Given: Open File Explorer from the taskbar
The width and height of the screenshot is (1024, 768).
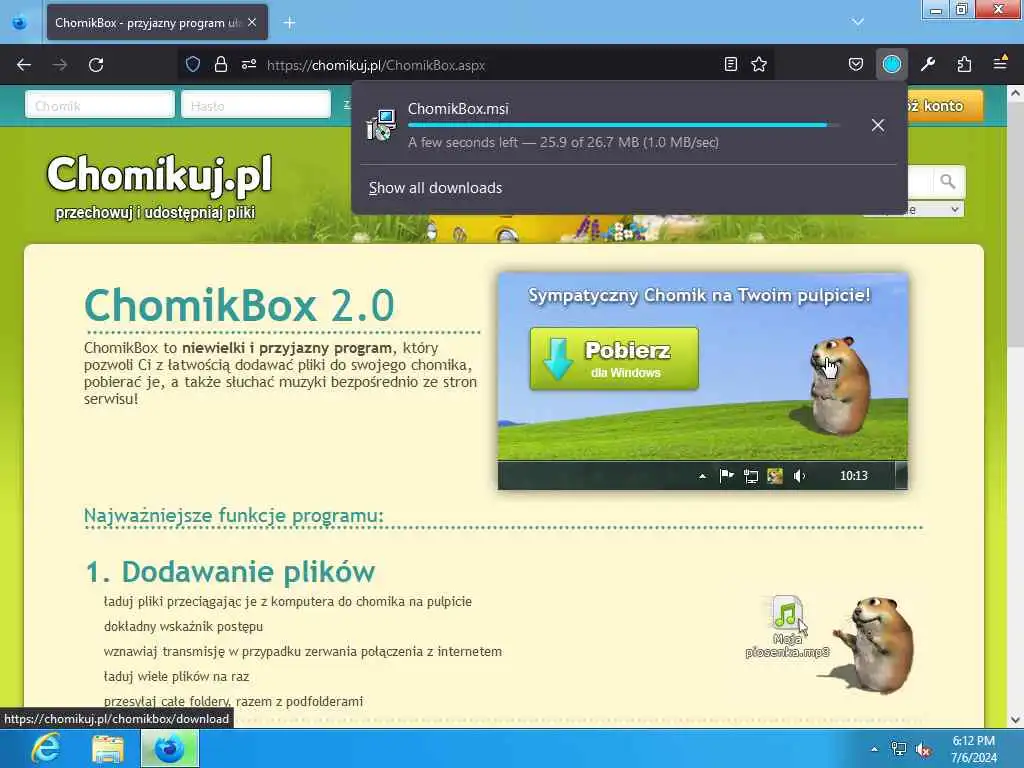Looking at the screenshot, I should tap(108, 748).
